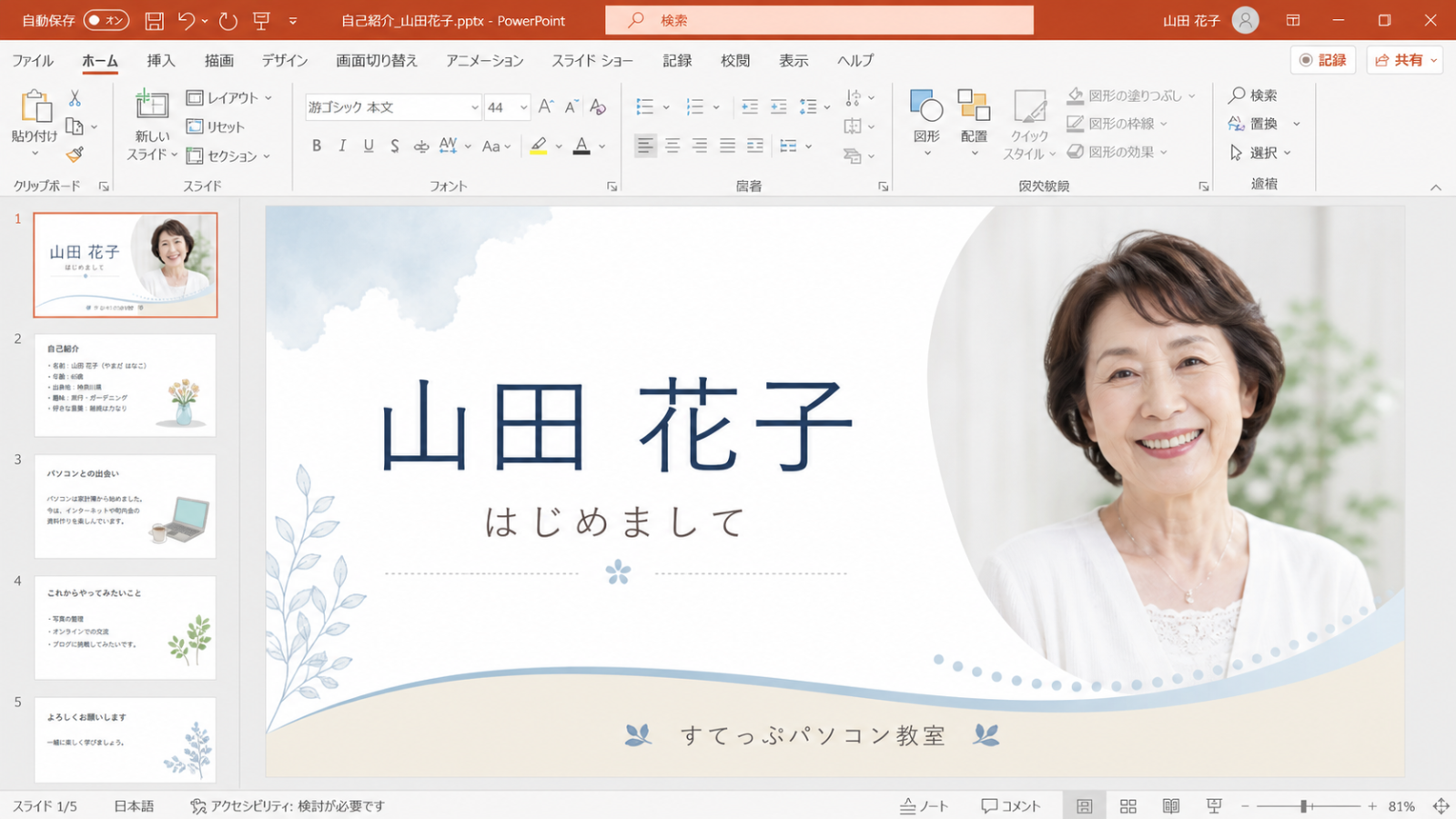
Task: Click the 検索 search box in title bar
Action: click(819, 20)
